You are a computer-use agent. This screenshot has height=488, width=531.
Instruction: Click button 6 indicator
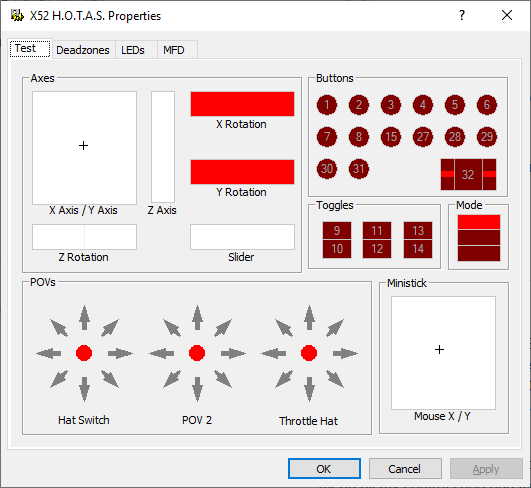pyautogui.click(x=487, y=105)
